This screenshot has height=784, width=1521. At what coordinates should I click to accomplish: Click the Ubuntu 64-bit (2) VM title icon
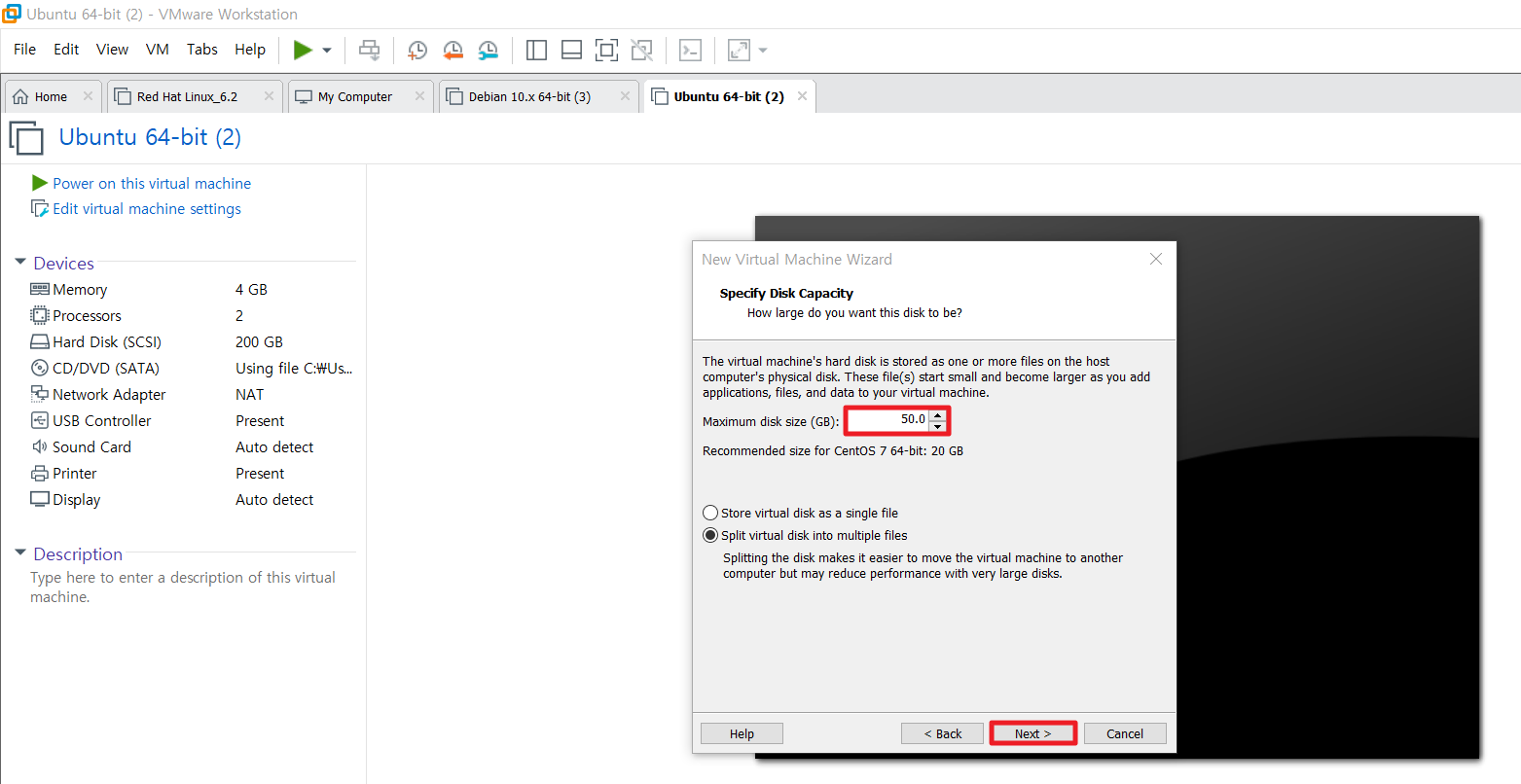coord(26,137)
